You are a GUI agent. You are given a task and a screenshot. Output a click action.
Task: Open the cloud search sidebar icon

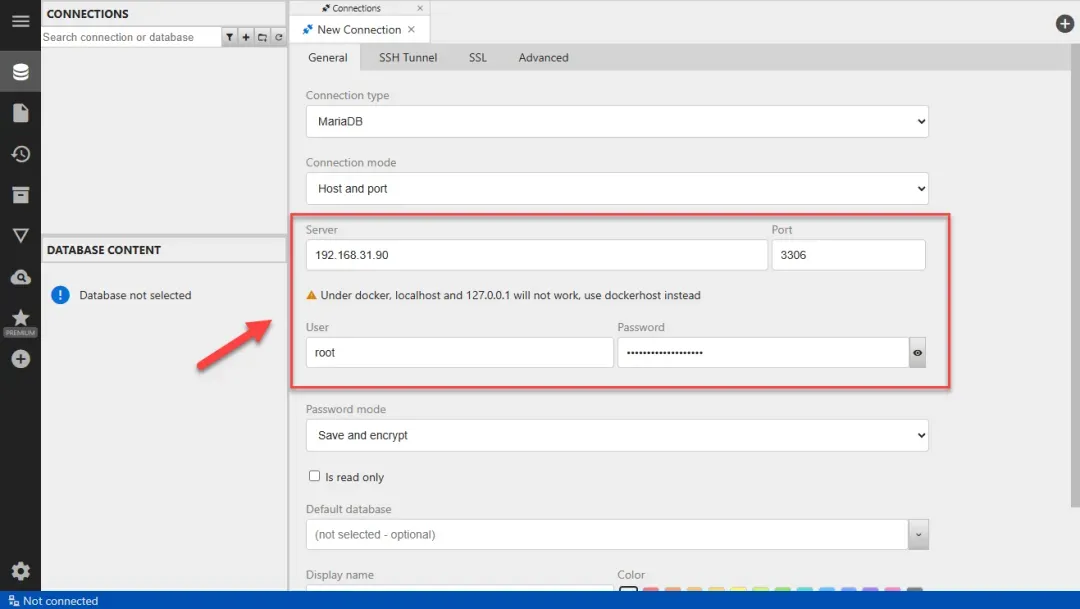(x=21, y=277)
